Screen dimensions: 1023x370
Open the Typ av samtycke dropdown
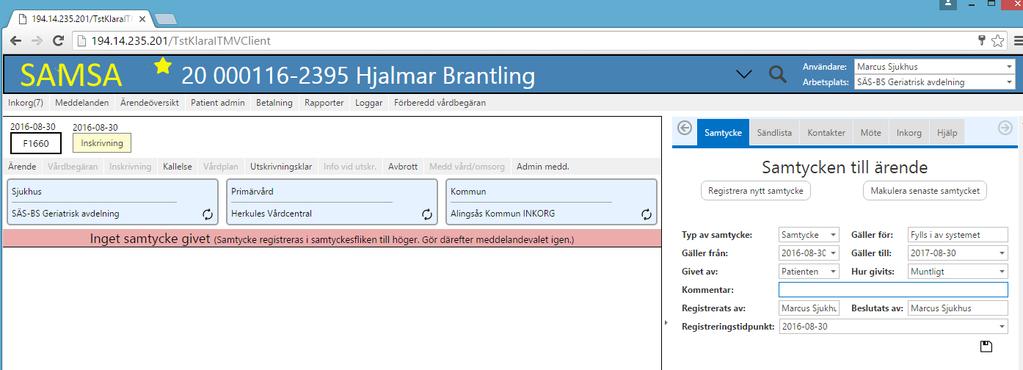[834, 234]
